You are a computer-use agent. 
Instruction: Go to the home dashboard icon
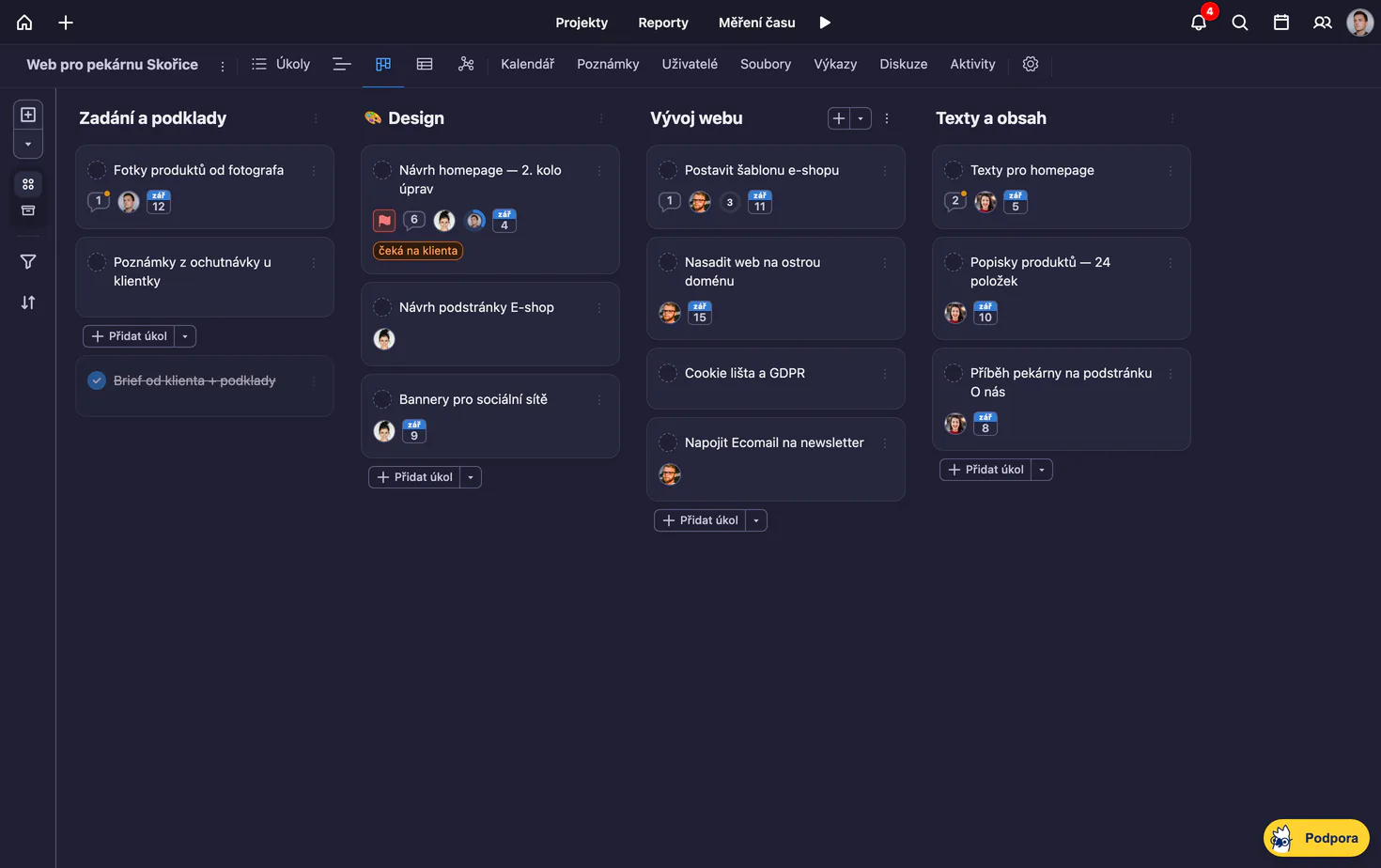click(24, 23)
